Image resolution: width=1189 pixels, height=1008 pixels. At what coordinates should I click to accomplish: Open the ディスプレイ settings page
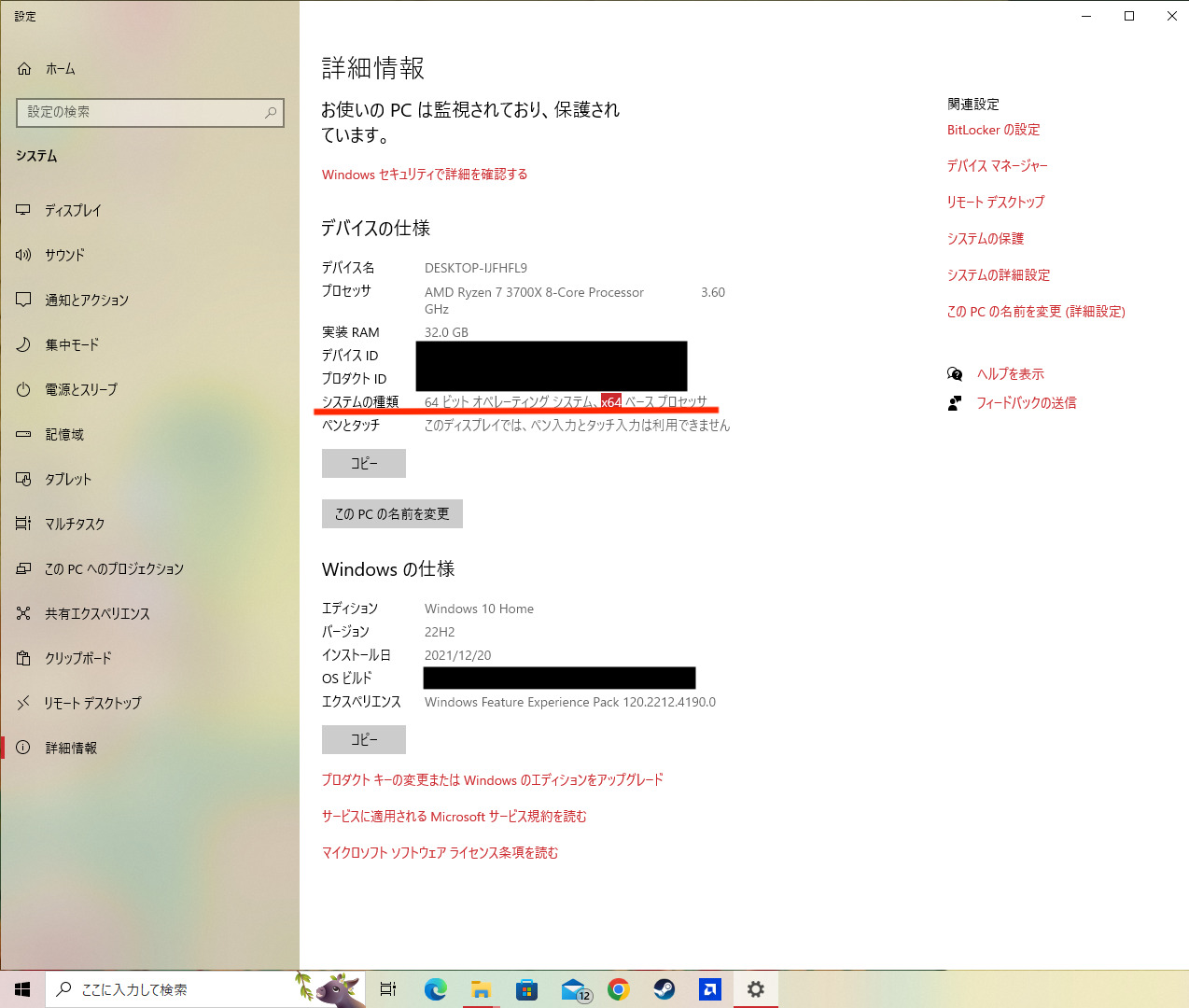pyautogui.click(x=75, y=210)
